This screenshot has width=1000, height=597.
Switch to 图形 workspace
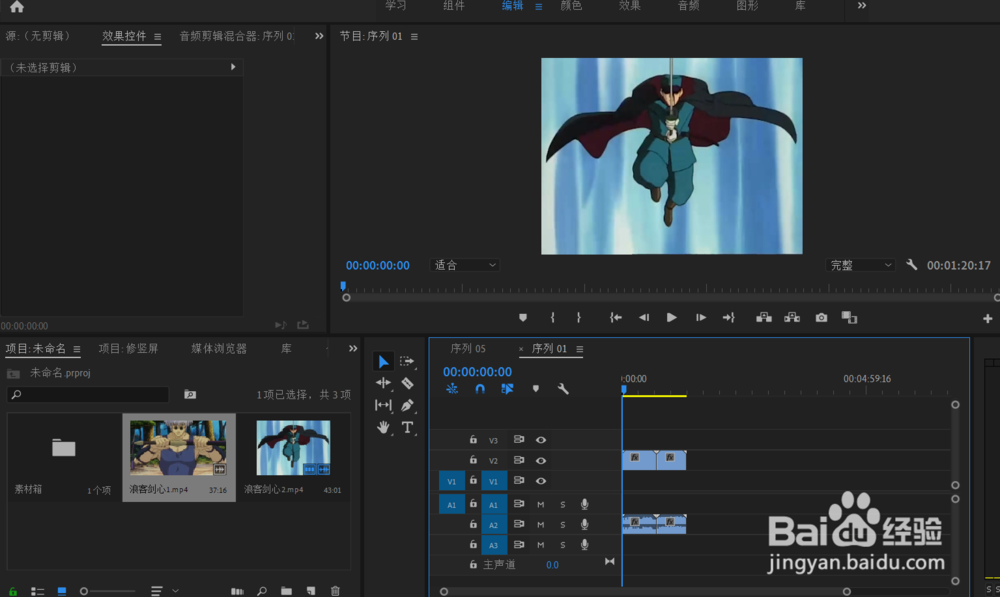point(747,6)
